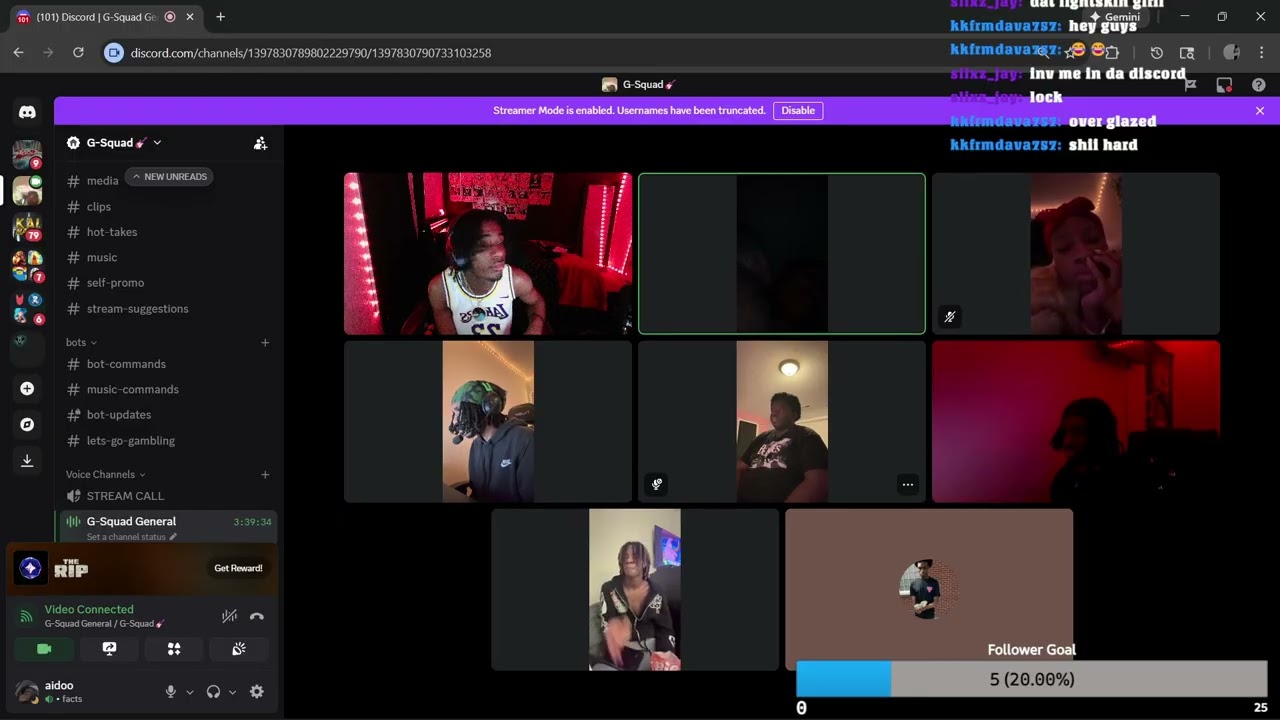The image size is (1280, 720).
Task: Click the Get Reward! button
Action: pos(238,568)
